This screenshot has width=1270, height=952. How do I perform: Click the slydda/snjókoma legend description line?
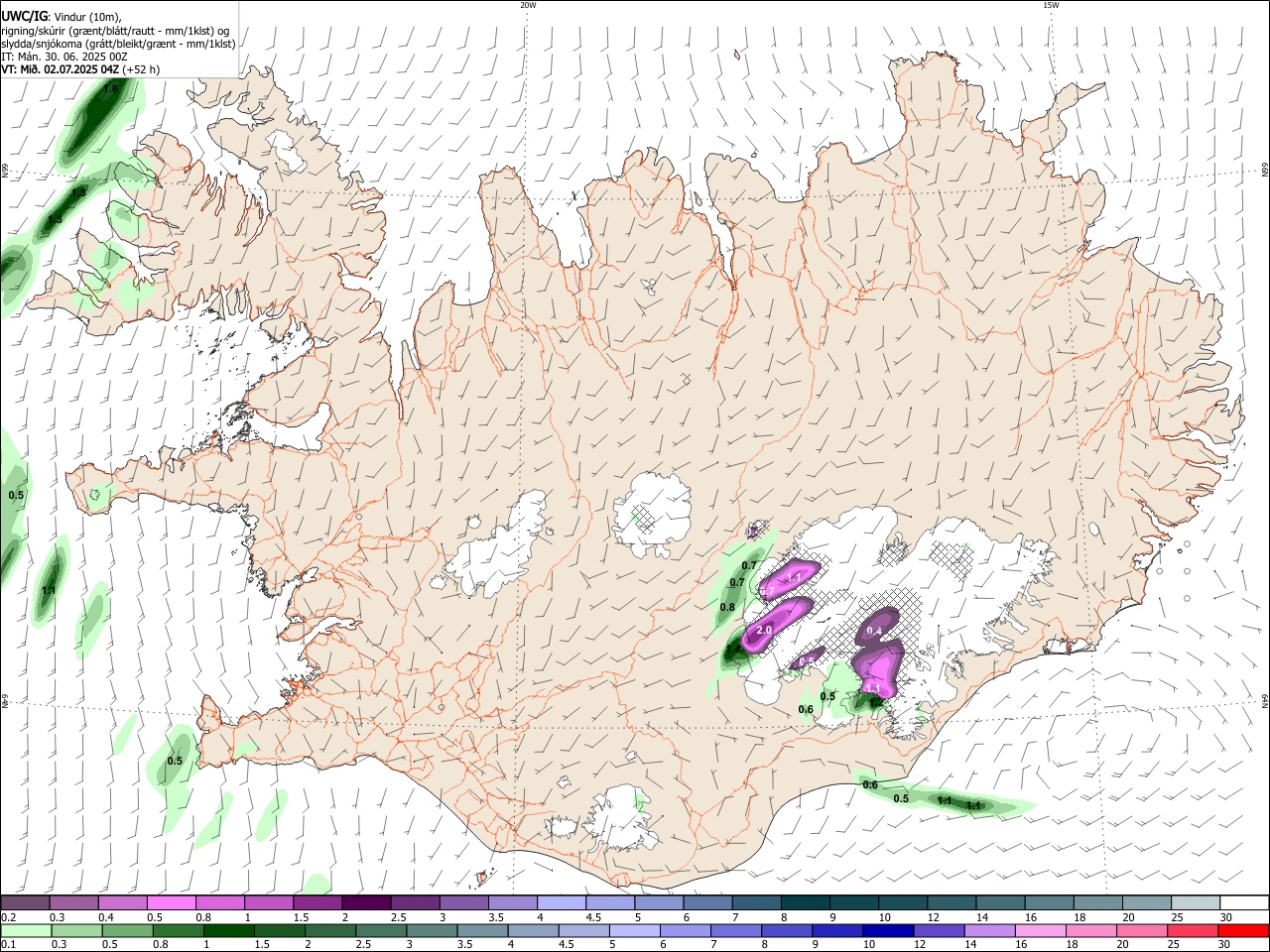click(x=118, y=44)
